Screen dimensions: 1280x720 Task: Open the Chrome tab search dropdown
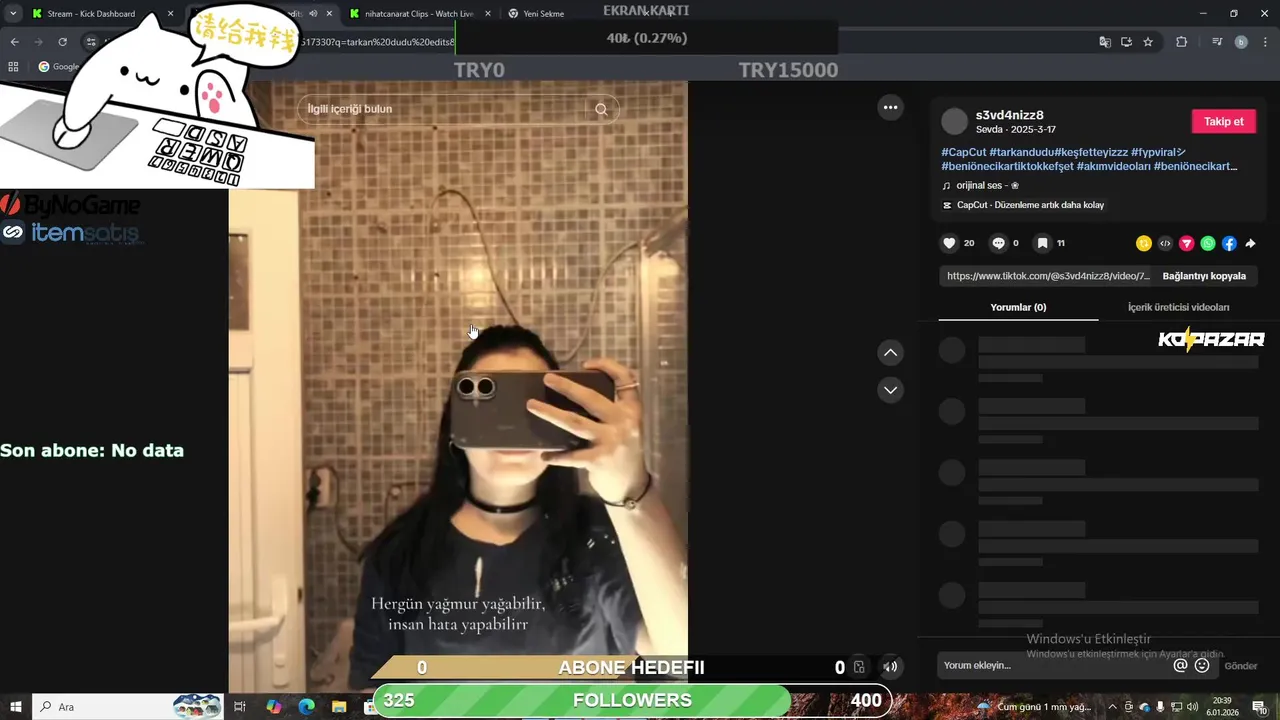[x=13, y=14]
